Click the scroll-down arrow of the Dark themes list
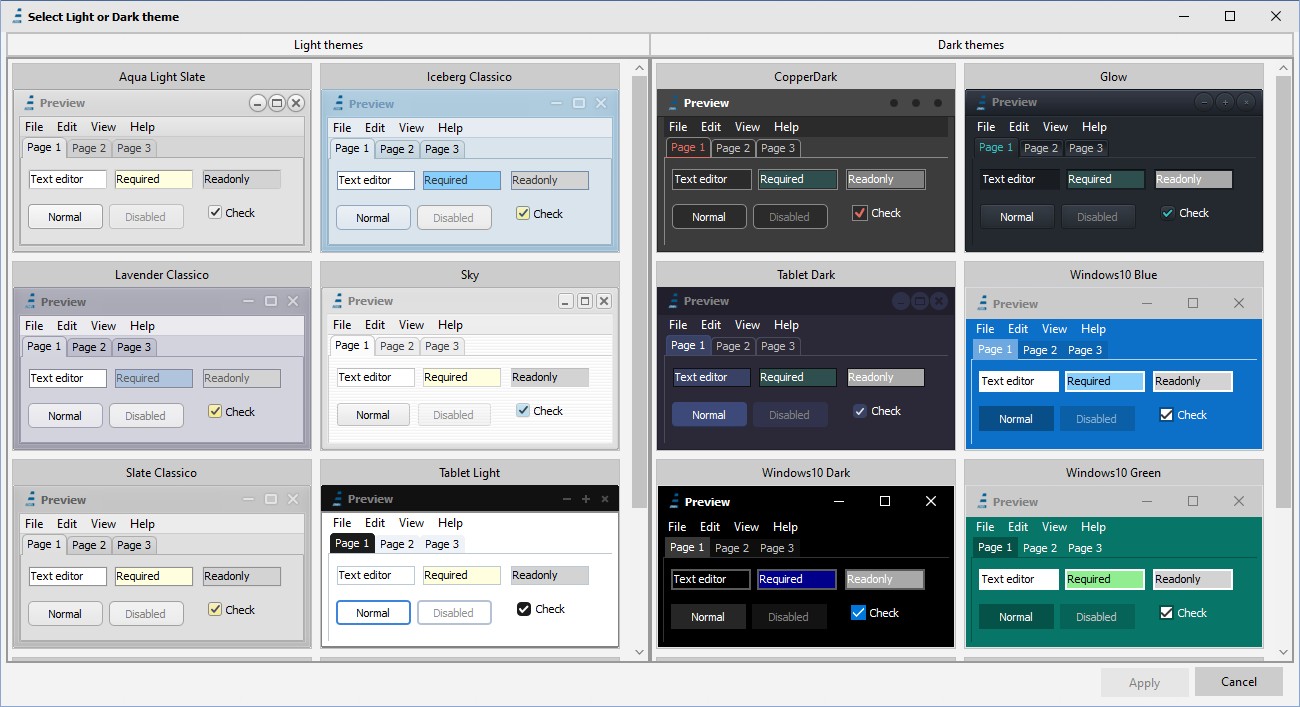Image resolution: width=1300 pixels, height=707 pixels. point(1284,652)
